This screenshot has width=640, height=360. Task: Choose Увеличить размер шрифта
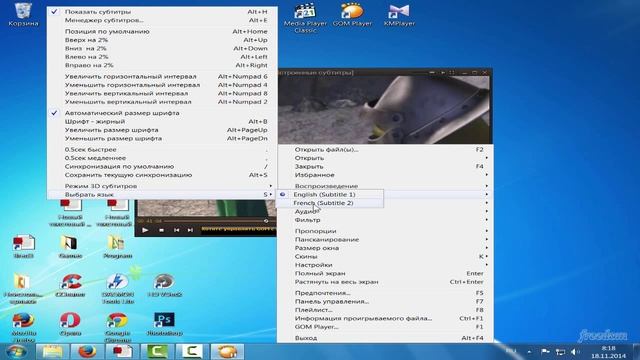click(162, 130)
